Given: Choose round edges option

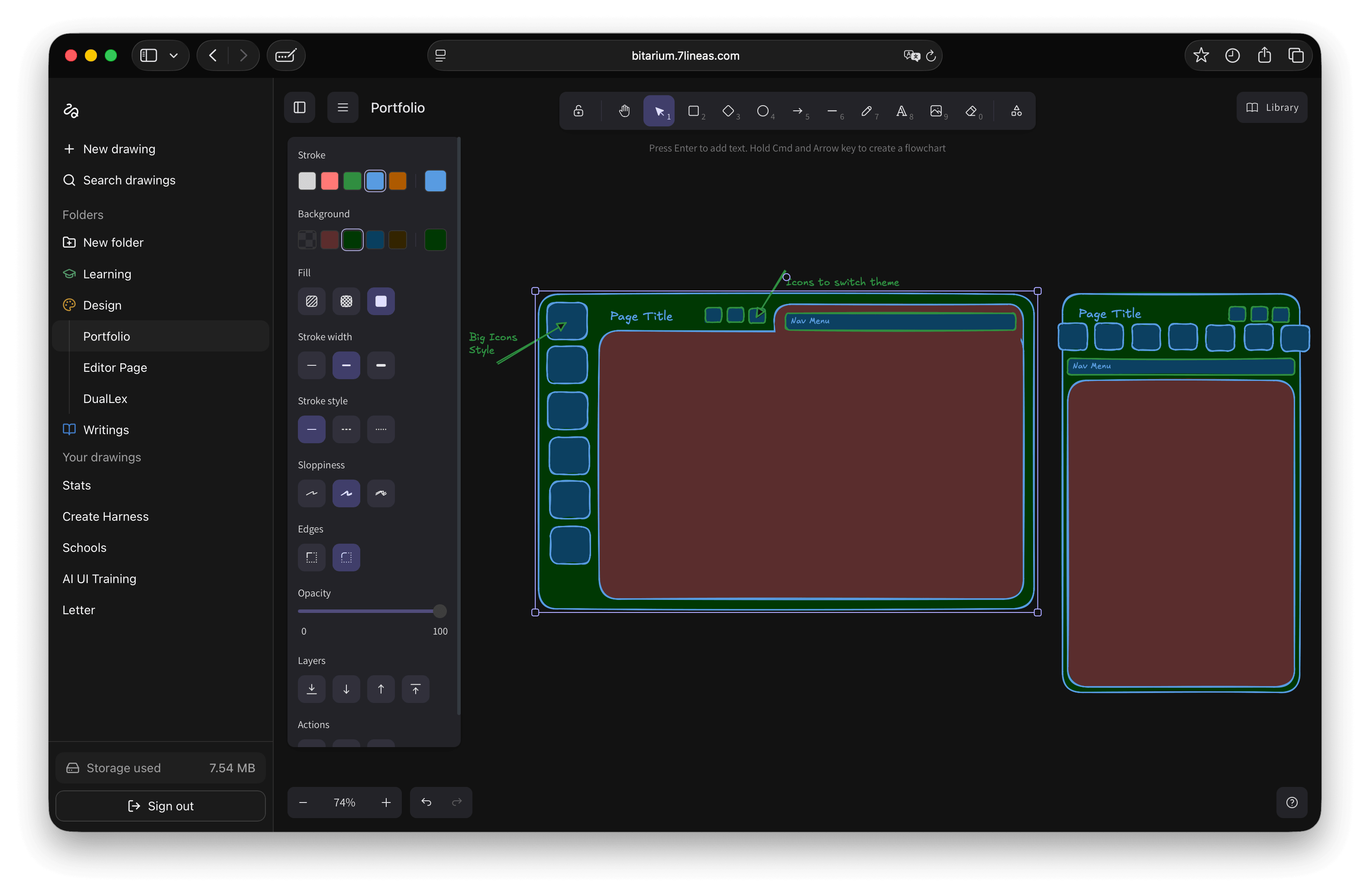Looking at the screenshot, I should [346, 557].
